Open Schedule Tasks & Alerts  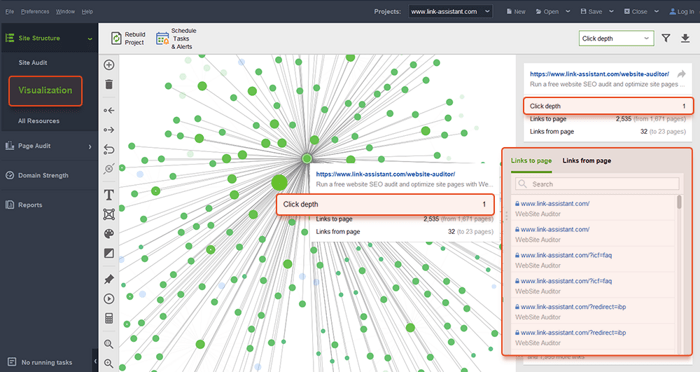[x=176, y=38]
